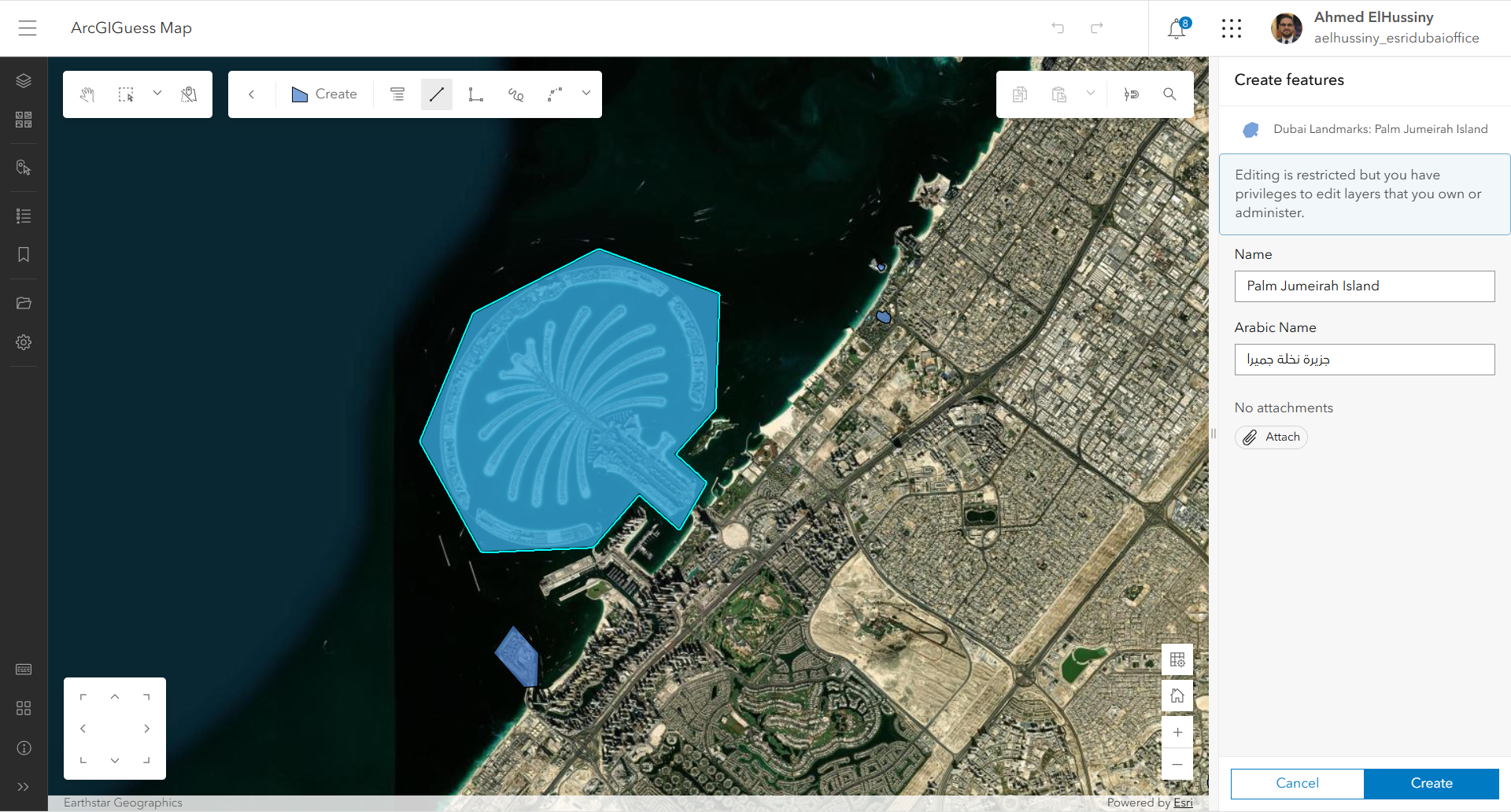Expand the left sidebar
The image size is (1511, 812).
tap(24, 787)
